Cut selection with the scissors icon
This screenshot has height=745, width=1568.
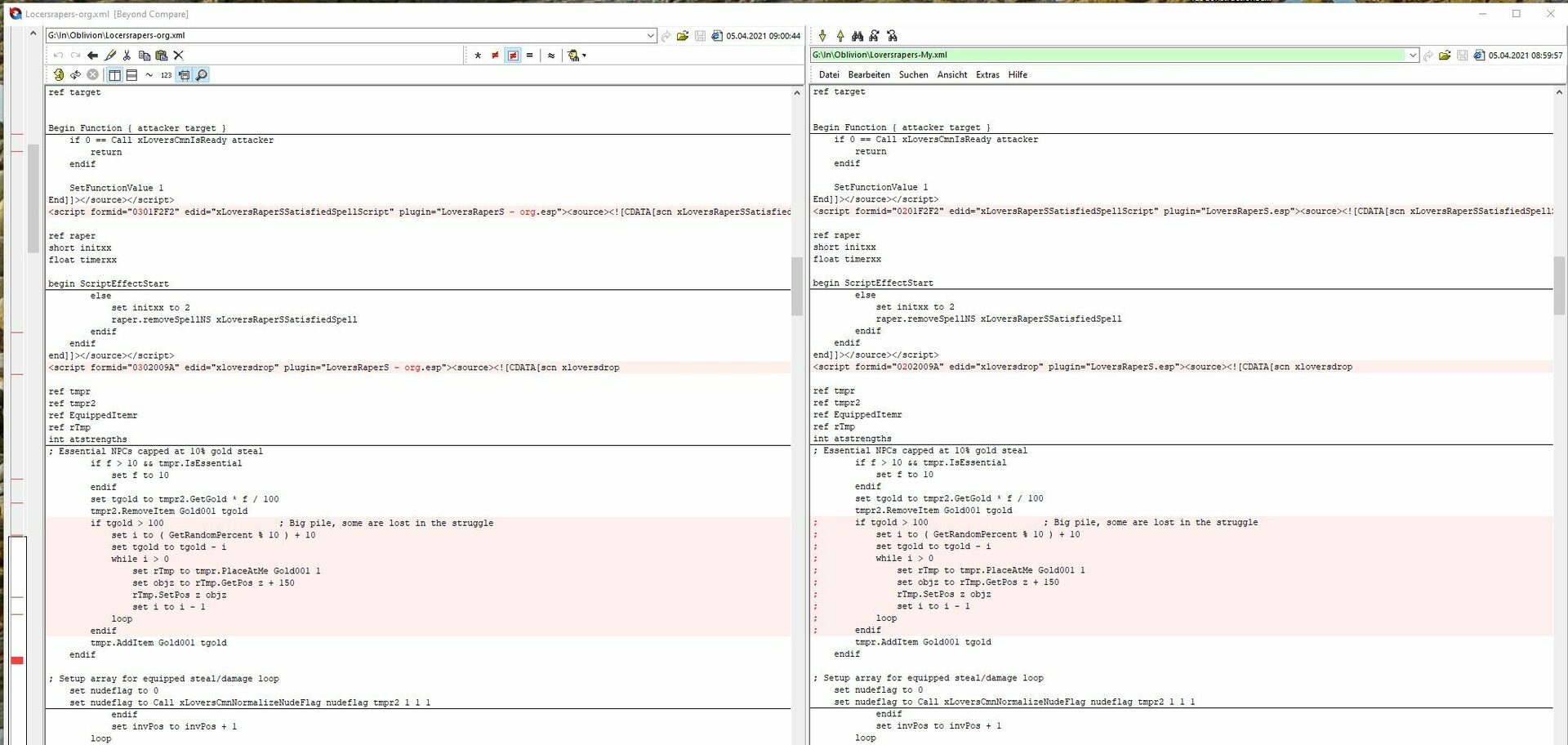tap(127, 56)
